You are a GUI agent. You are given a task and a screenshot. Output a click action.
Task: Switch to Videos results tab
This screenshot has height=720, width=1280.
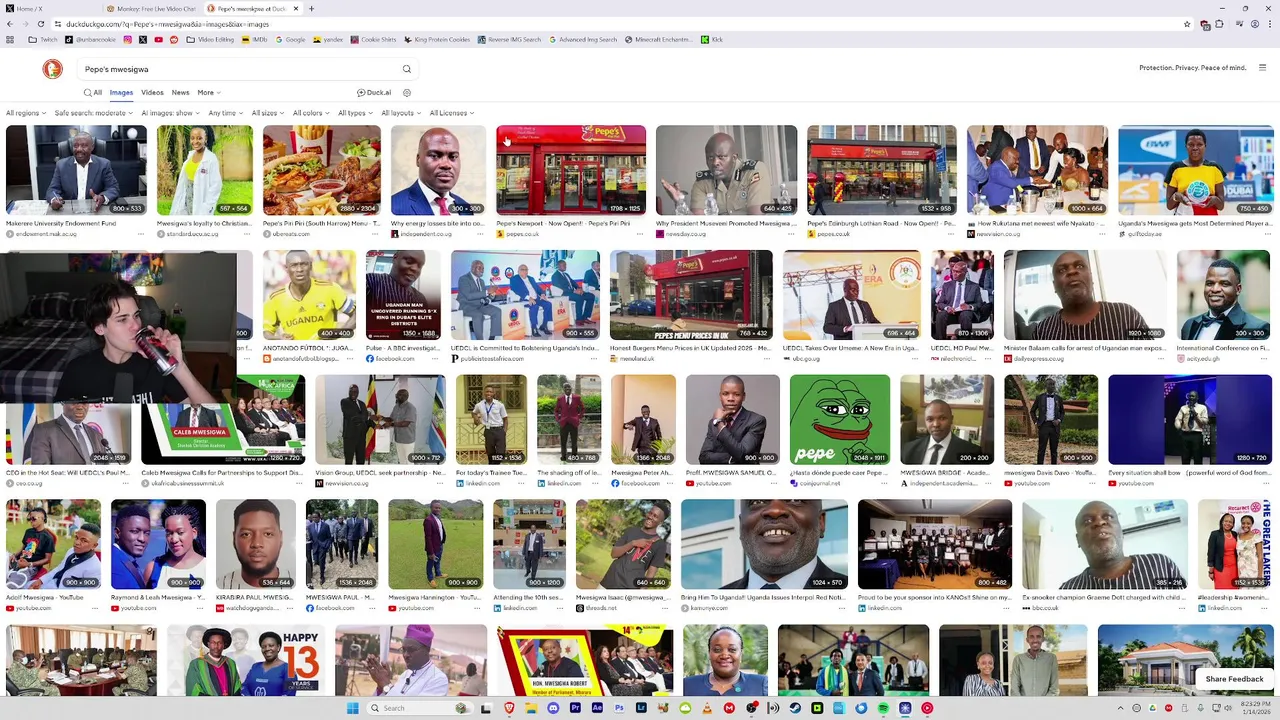click(152, 92)
